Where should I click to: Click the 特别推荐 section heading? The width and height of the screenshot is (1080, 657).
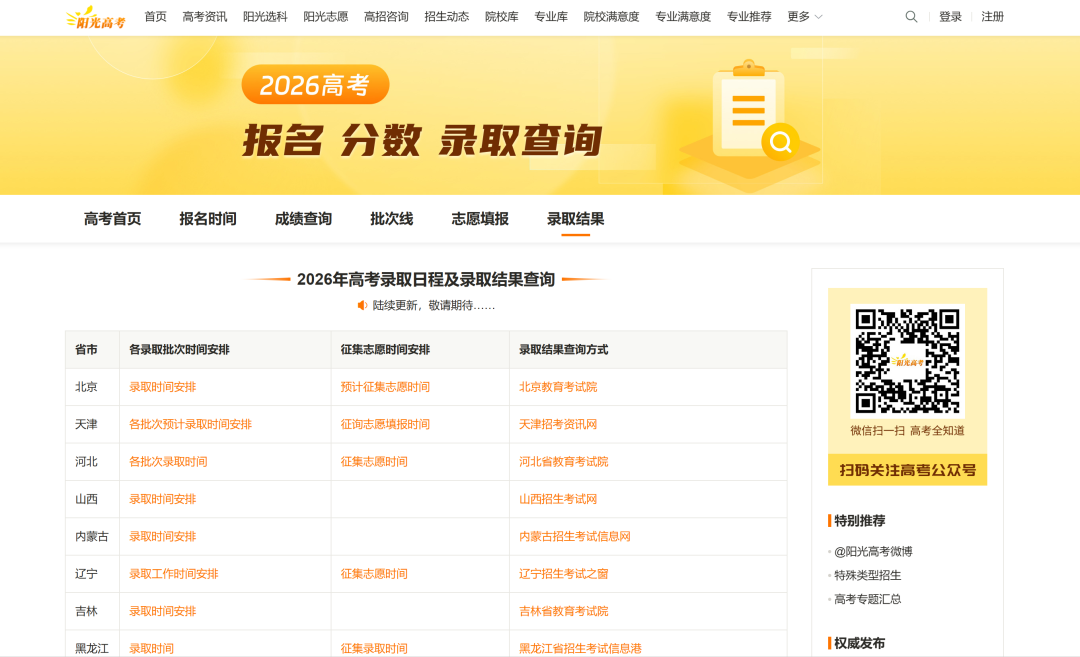coord(860,521)
